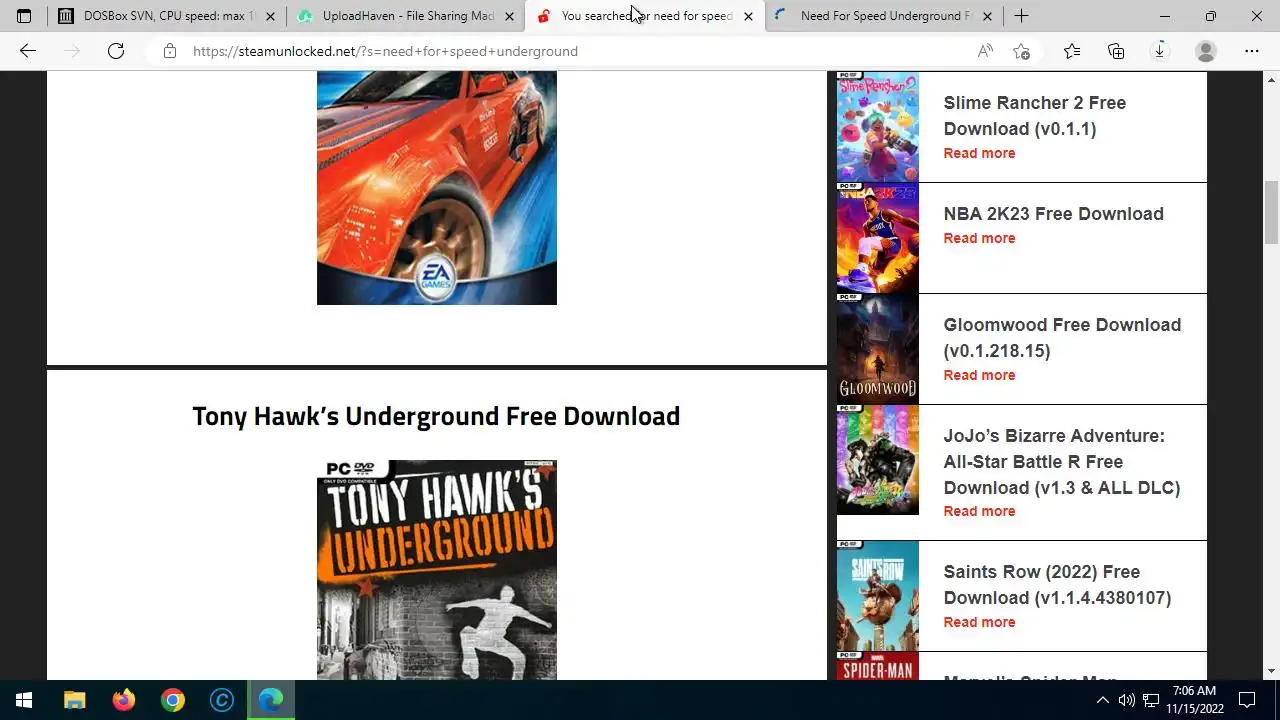Screen dimensions: 1280x720
Task: Launch Firefox from the taskbar
Action: tap(124, 700)
